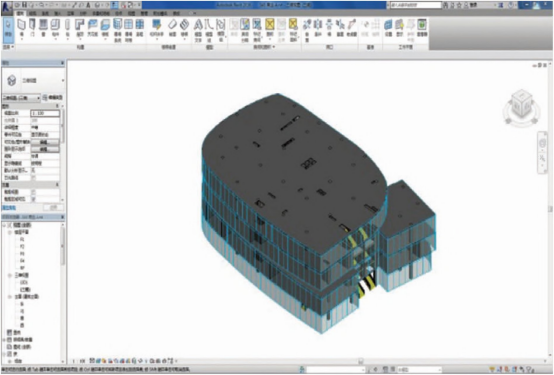Click the View Scale 1:100 field
The image size is (554, 375).
pyautogui.click(x=45, y=113)
